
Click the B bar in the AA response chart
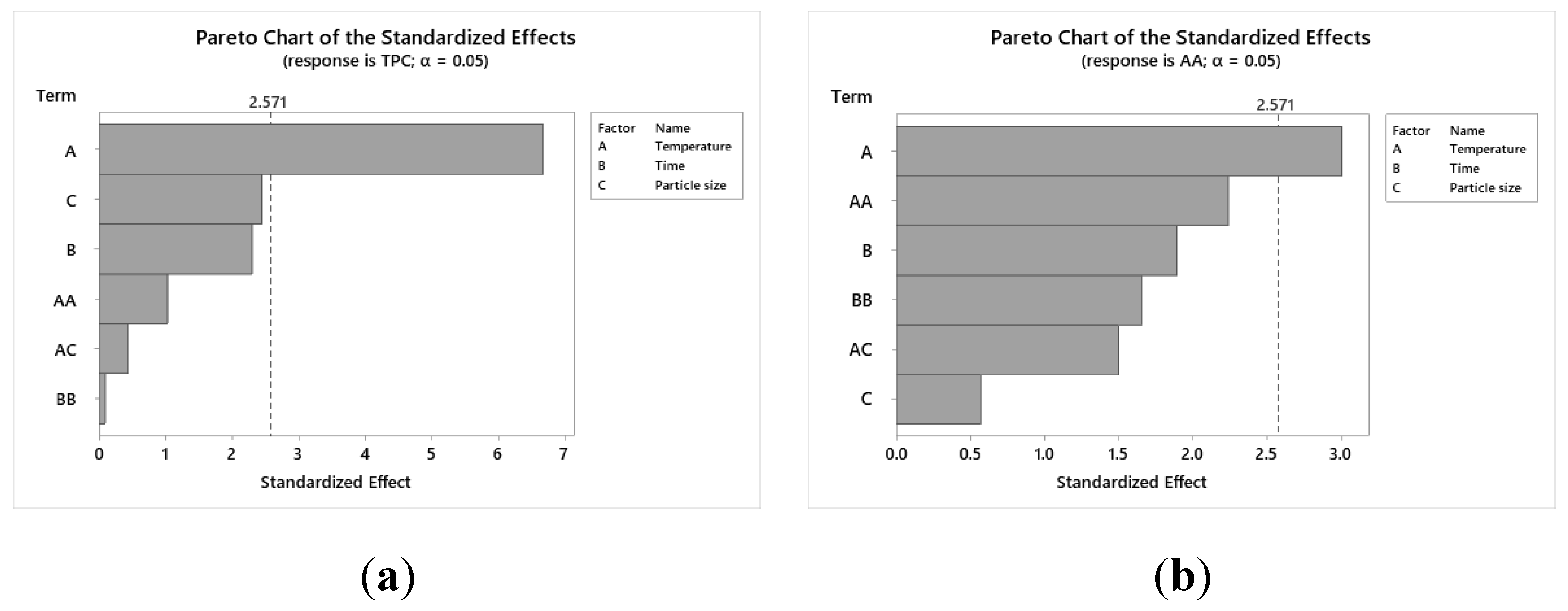[x=1037, y=251]
